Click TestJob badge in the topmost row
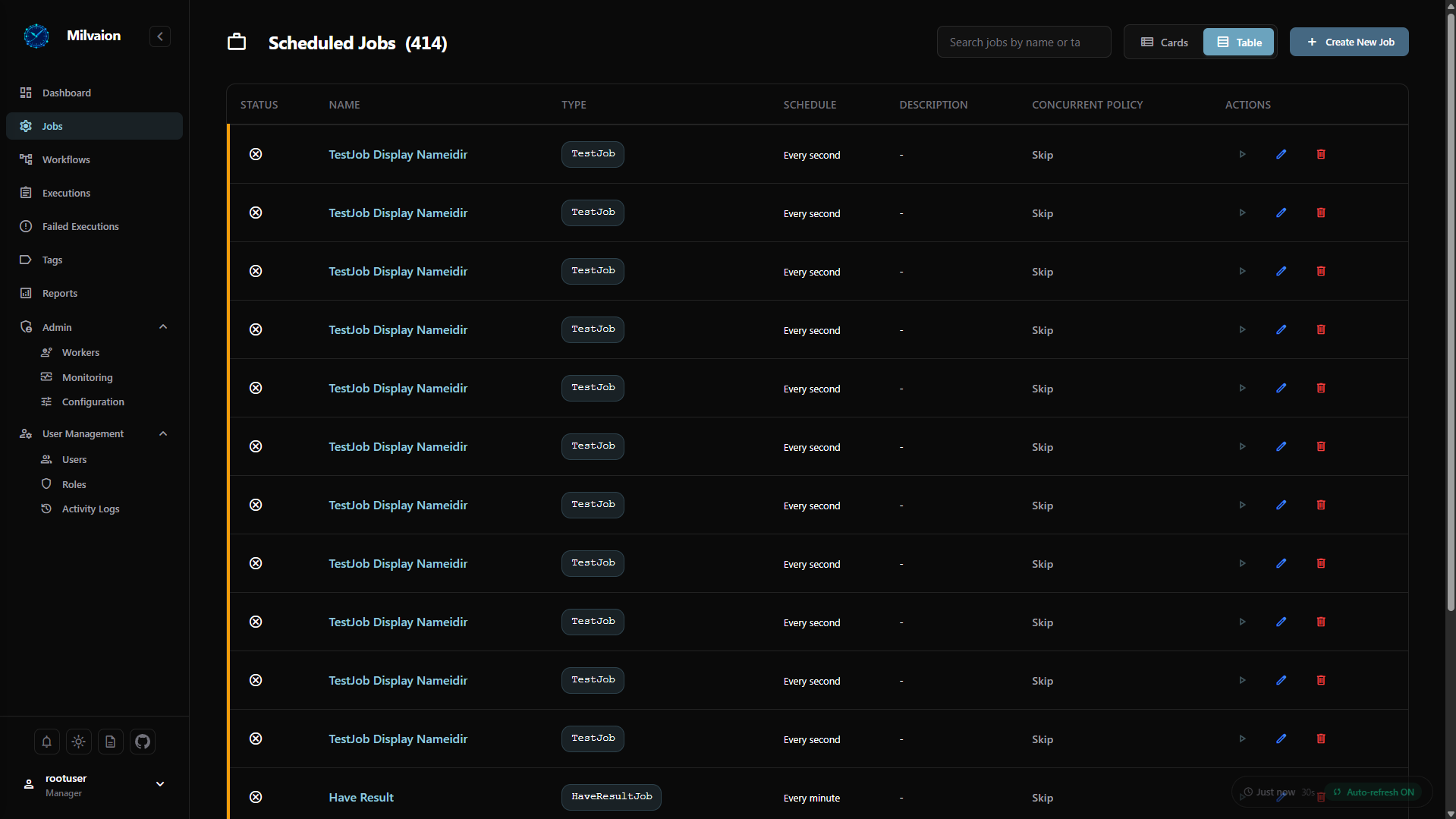The image size is (1456, 819). click(593, 154)
